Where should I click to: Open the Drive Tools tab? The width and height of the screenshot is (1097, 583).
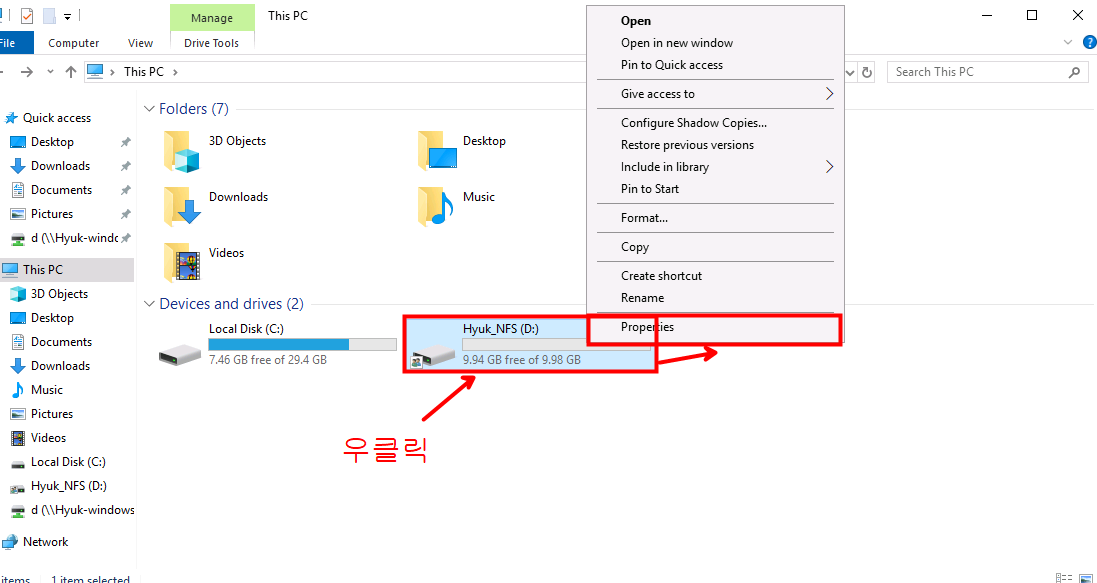click(x=211, y=43)
